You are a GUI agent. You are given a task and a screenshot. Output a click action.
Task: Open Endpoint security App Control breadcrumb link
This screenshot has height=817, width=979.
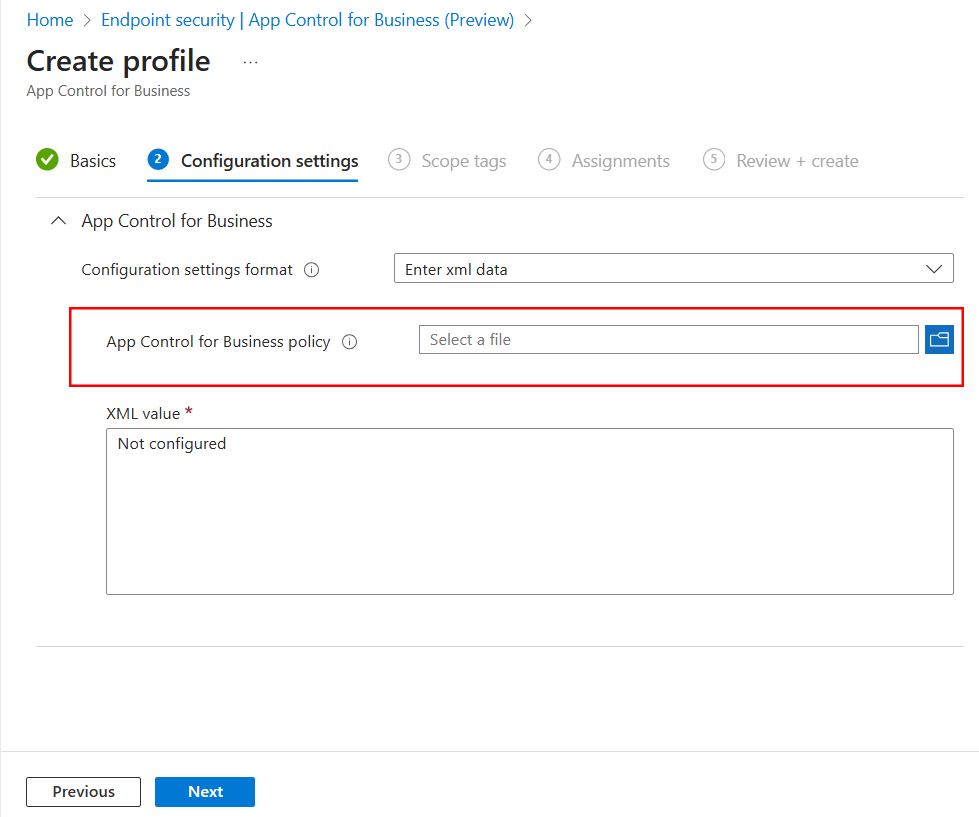(x=307, y=20)
